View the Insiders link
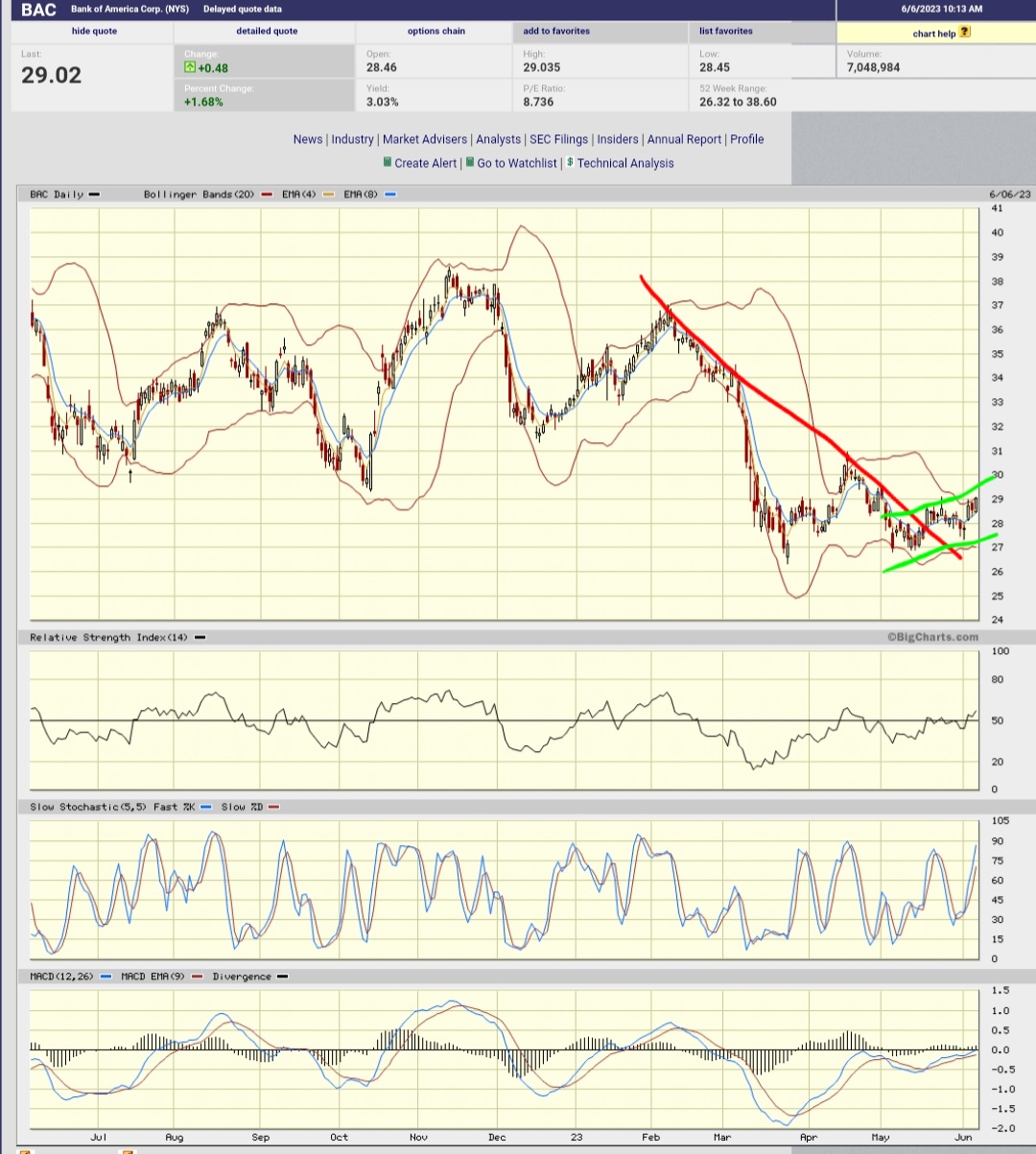Image resolution: width=1036 pixels, height=1154 pixels. pos(618,139)
